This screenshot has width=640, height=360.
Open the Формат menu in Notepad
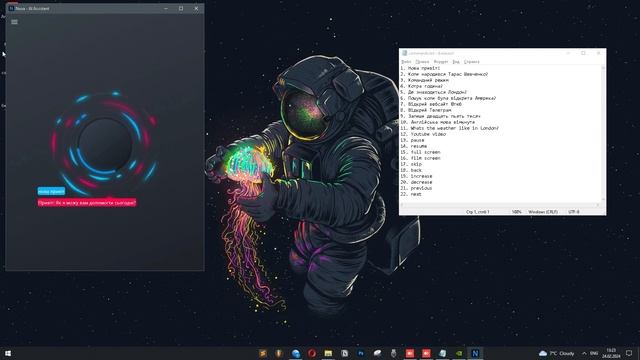point(441,62)
